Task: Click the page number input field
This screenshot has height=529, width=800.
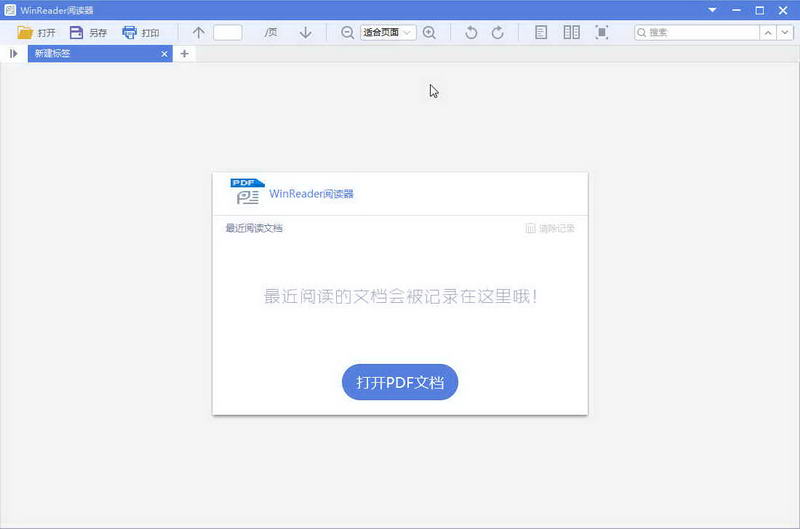Action: click(x=228, y=32)
